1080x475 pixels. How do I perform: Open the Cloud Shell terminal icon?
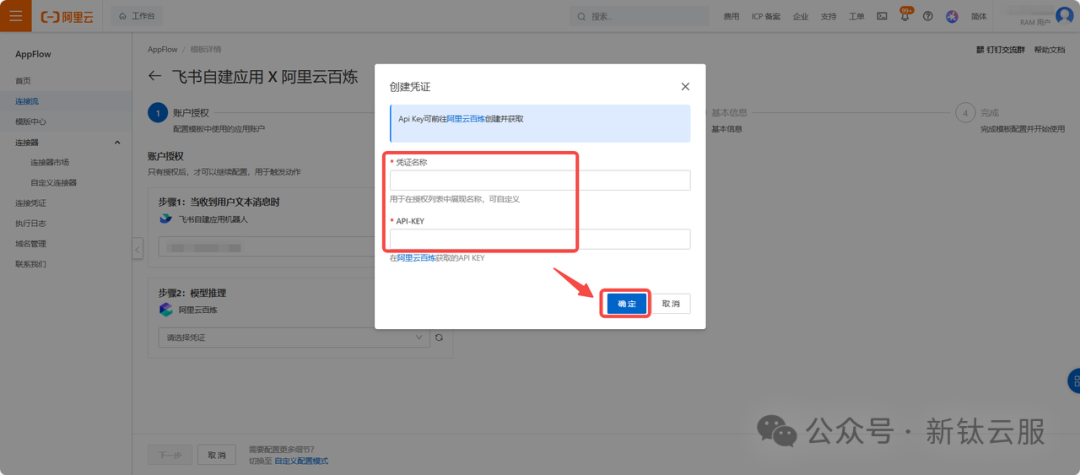click(882, 17)
